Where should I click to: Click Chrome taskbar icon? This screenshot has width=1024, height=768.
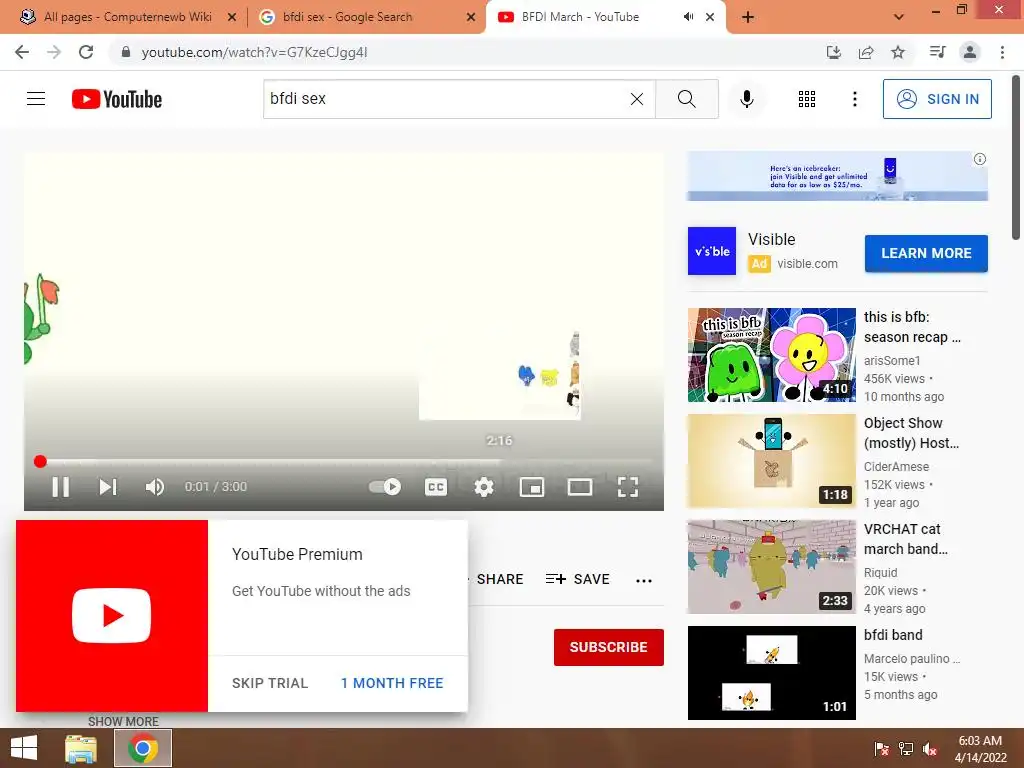(143, 748)
